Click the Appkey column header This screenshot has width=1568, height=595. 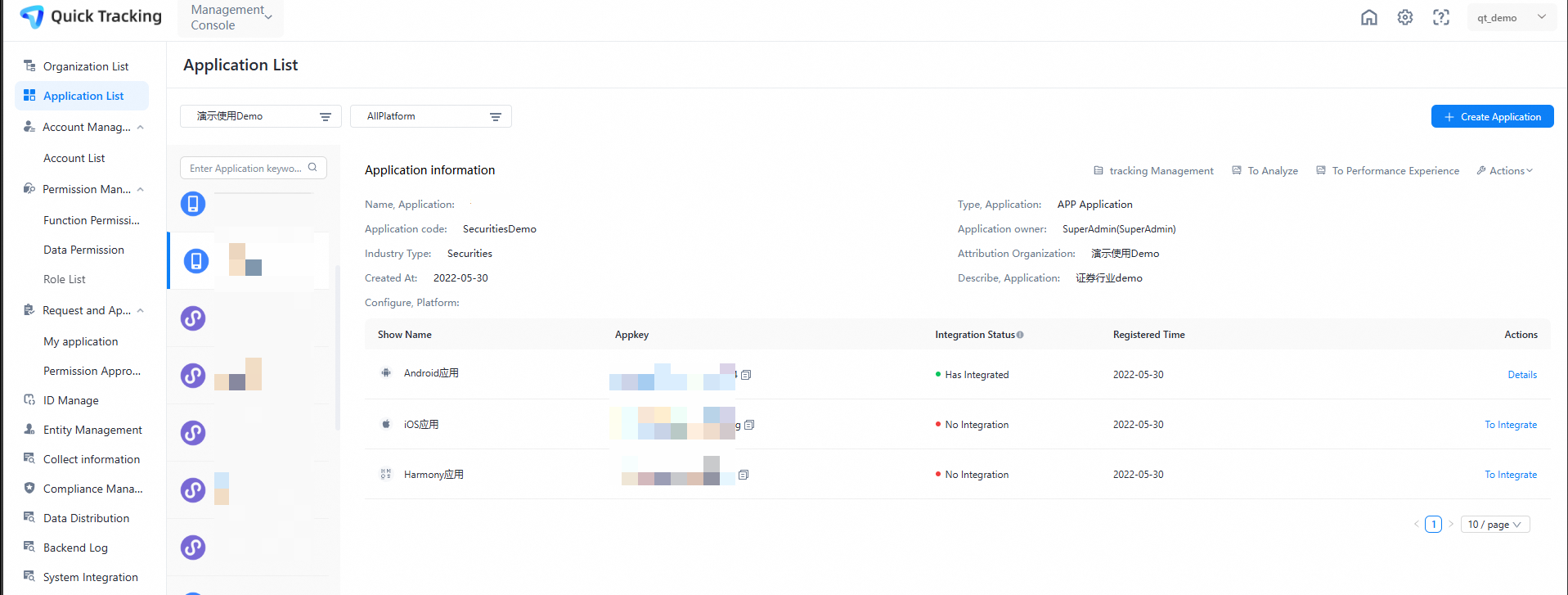[x=631, y=335]
